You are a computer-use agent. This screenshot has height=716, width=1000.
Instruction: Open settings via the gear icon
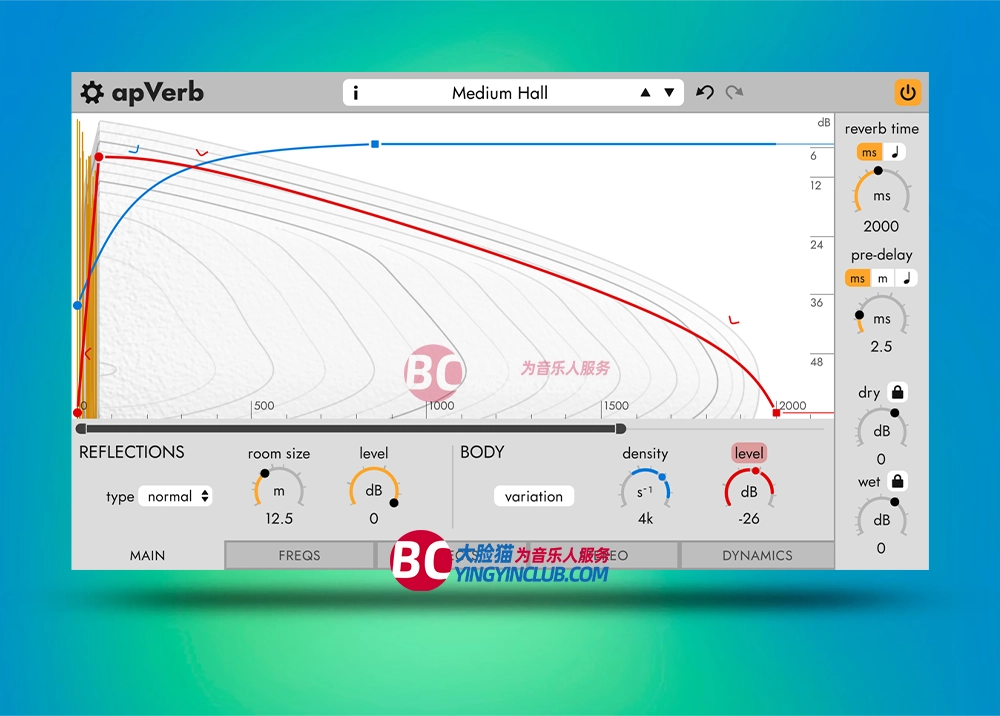coord(92,93)
